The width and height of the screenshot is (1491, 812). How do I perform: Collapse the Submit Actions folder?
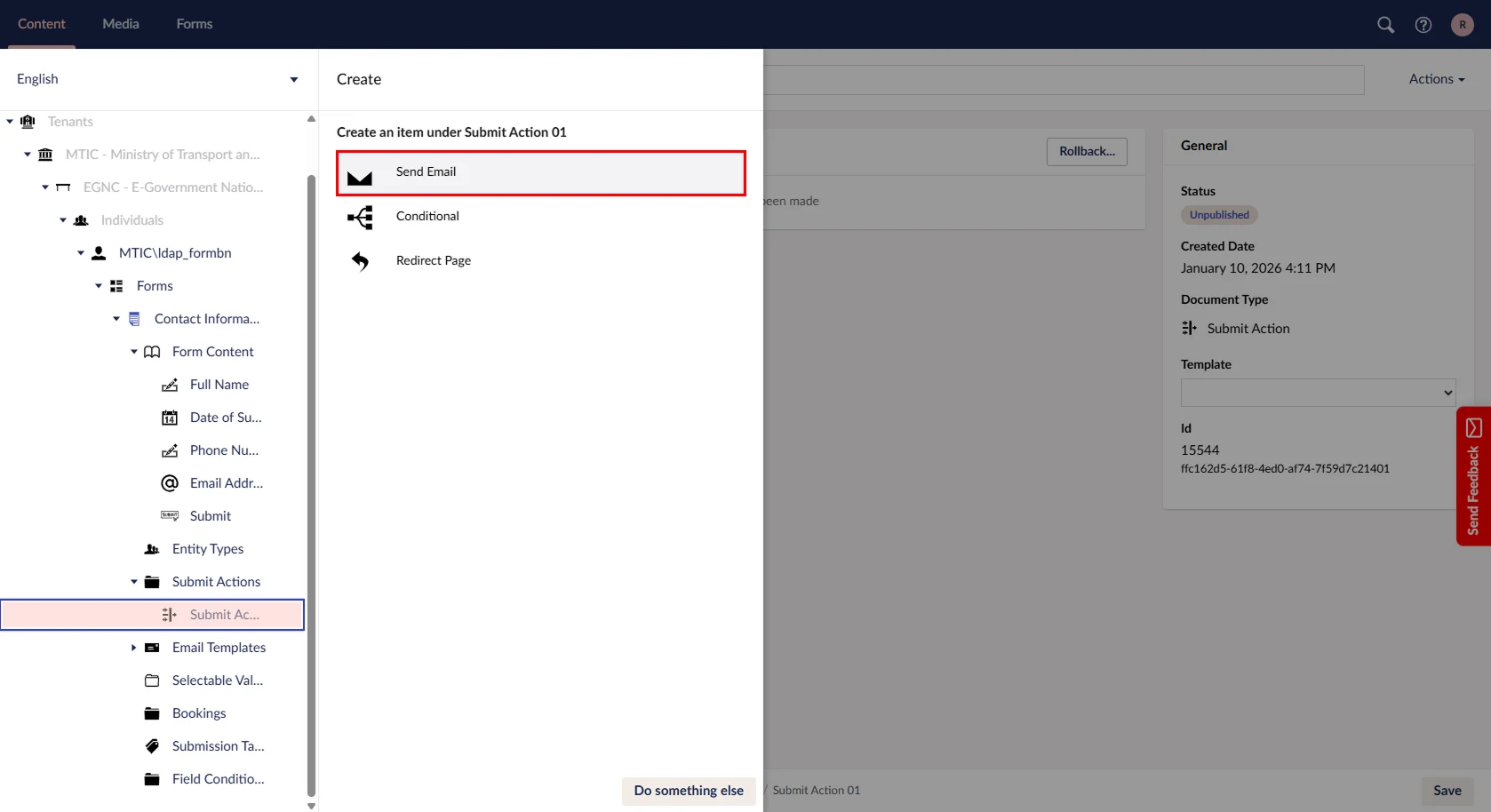134,582
